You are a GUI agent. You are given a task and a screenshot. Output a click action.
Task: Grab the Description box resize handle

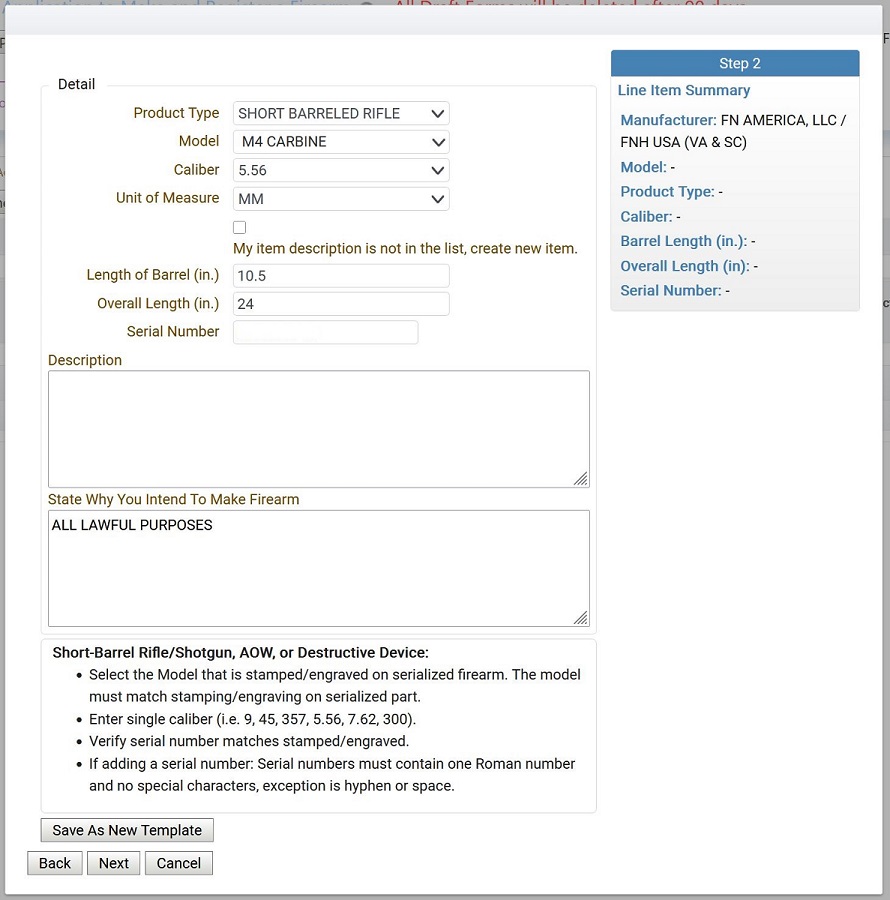pyautogui.click(x=581, y=479)
